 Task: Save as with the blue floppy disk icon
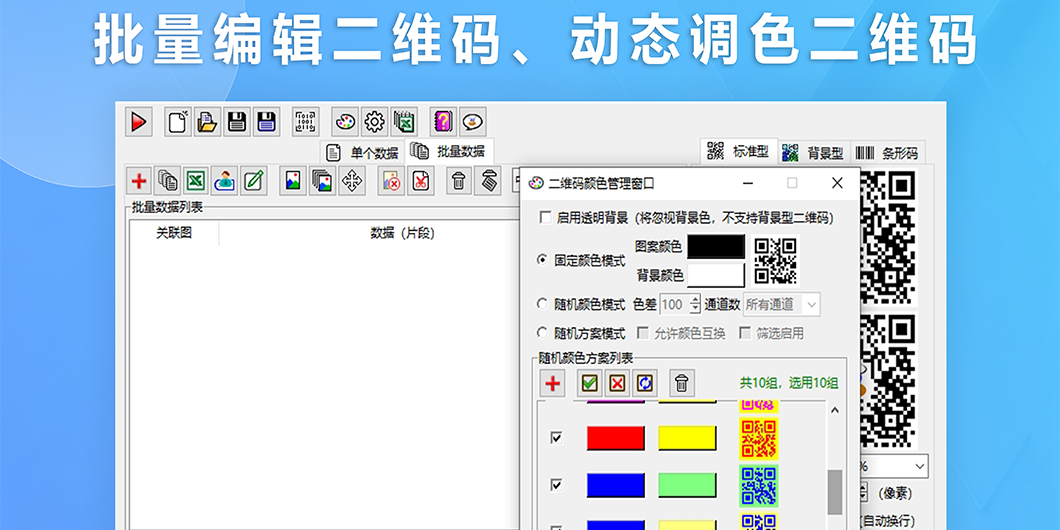click(x=266, y=122)
